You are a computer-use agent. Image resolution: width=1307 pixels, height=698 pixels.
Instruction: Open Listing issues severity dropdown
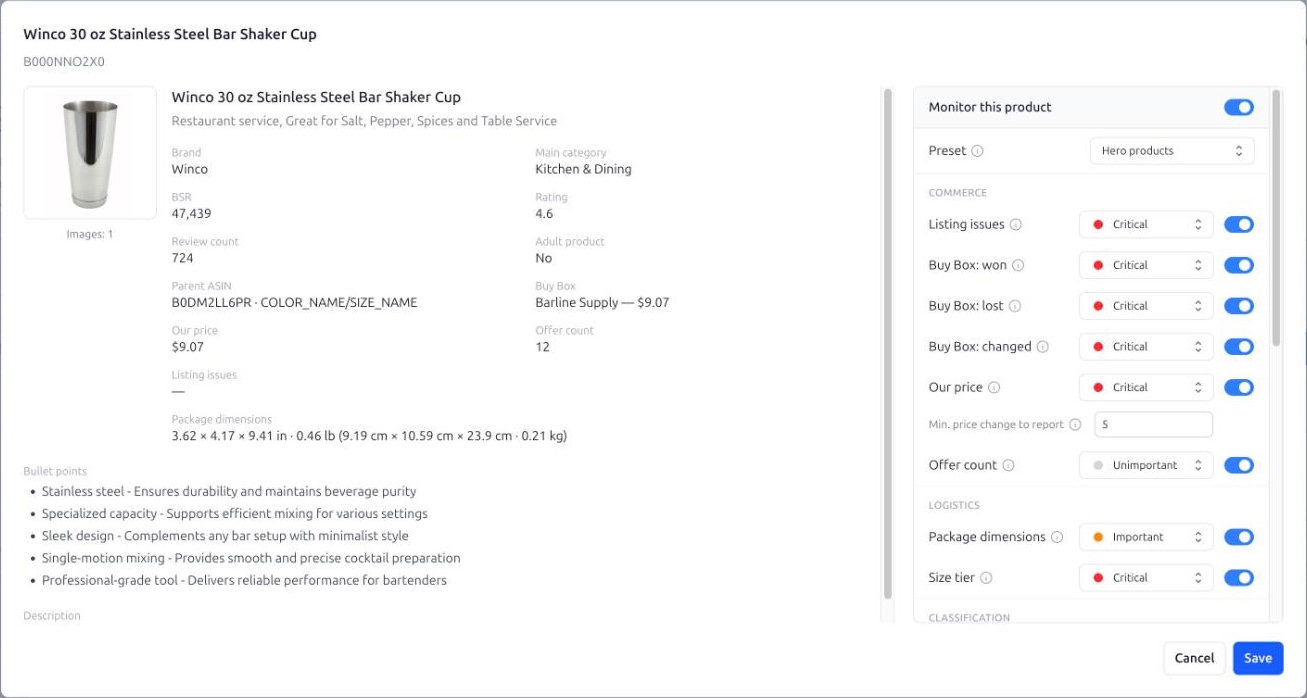[x=1146, y=225]
